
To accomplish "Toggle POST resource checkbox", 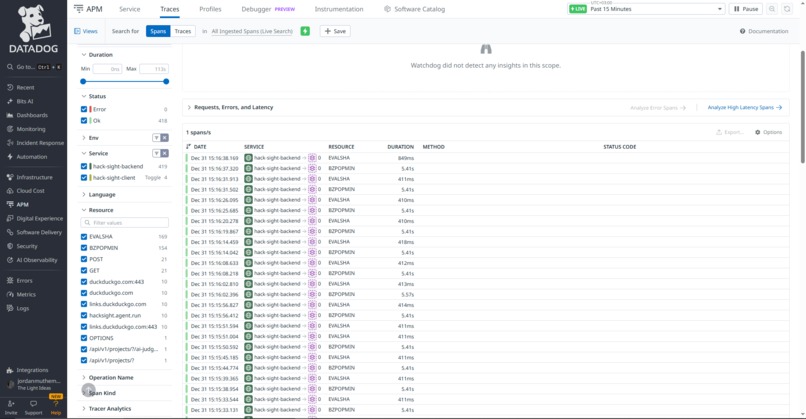I will tap(84, 259).
